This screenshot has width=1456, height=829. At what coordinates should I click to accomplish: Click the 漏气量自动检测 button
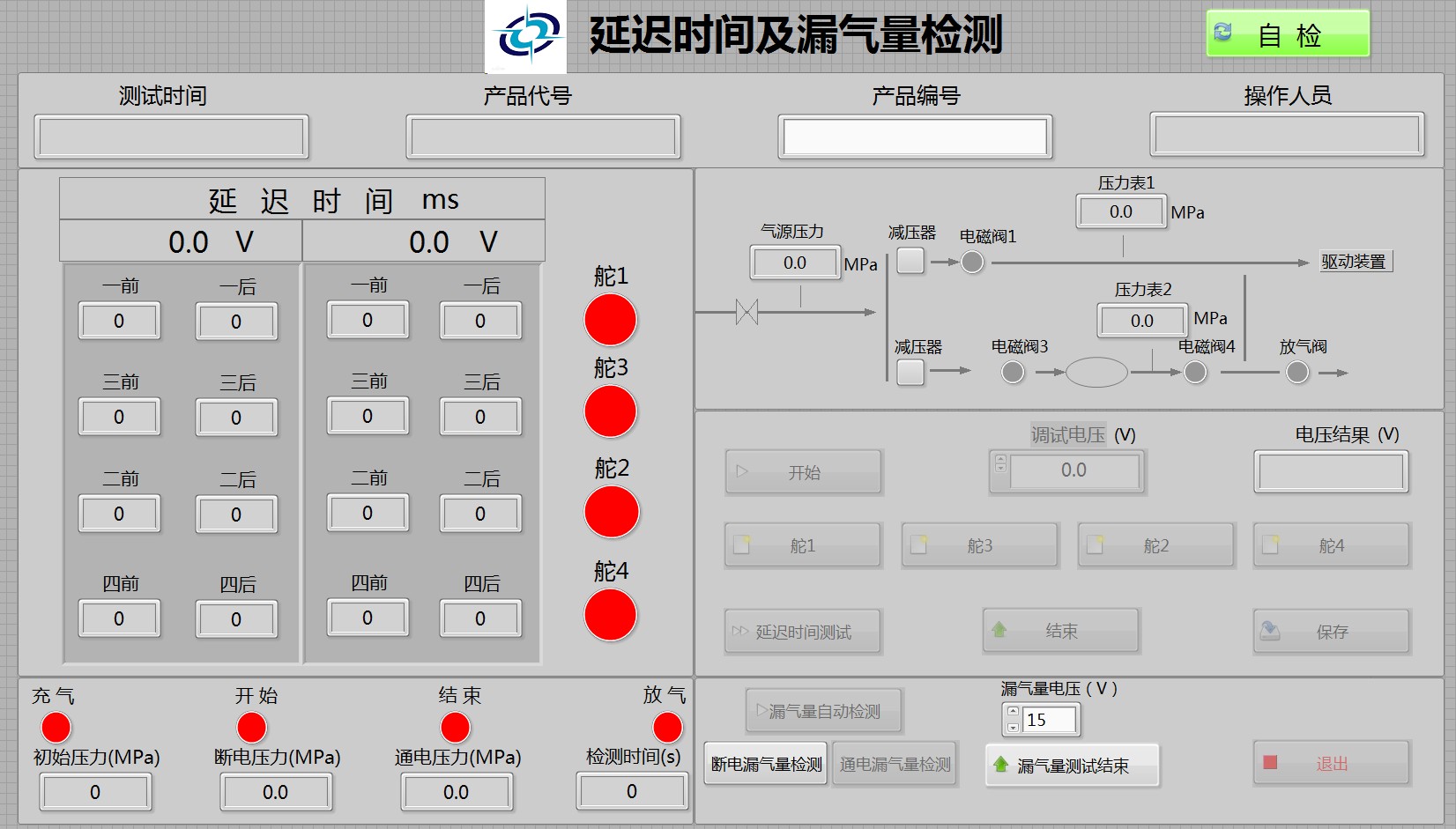tap(824, 711)
